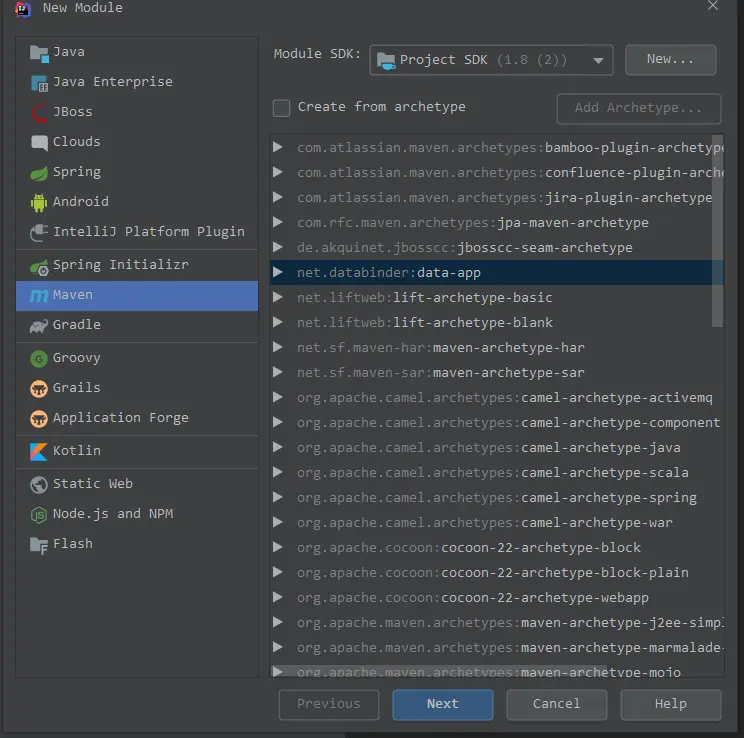Viewport: 744px width, 738px height.
Task: Select the Spring Initializr icon
Action: click(39, 267)
